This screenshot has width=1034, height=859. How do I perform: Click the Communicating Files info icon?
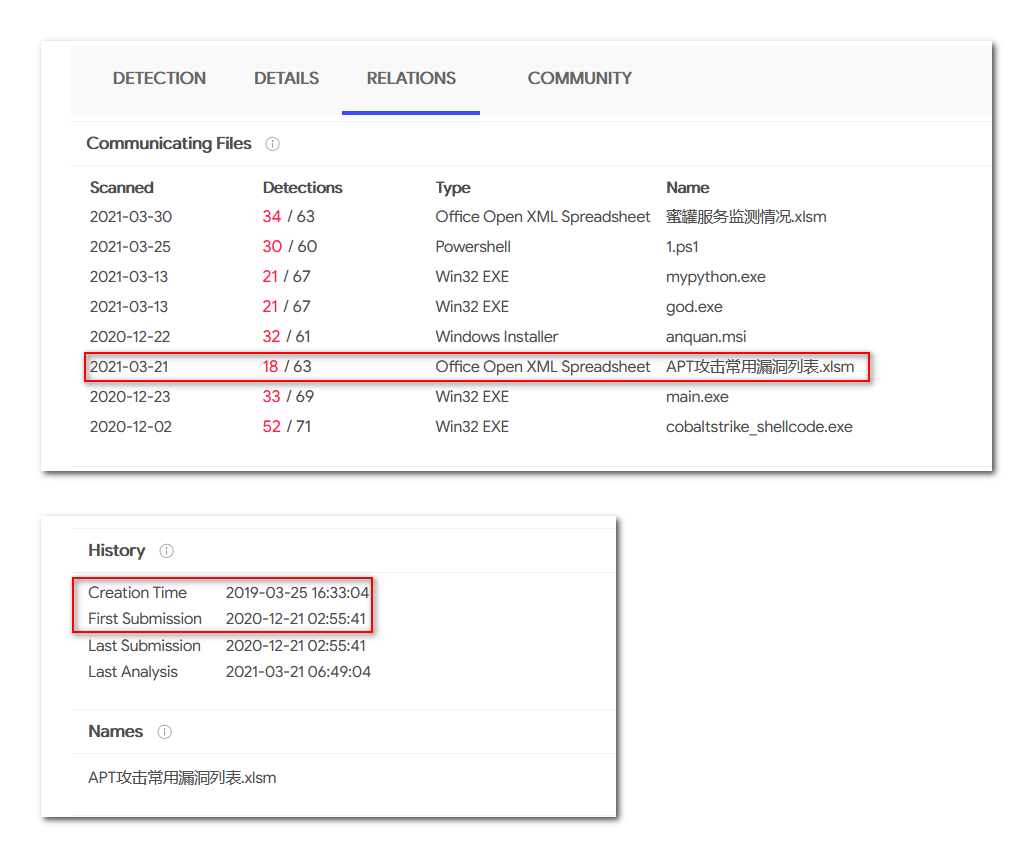[272, 144]
